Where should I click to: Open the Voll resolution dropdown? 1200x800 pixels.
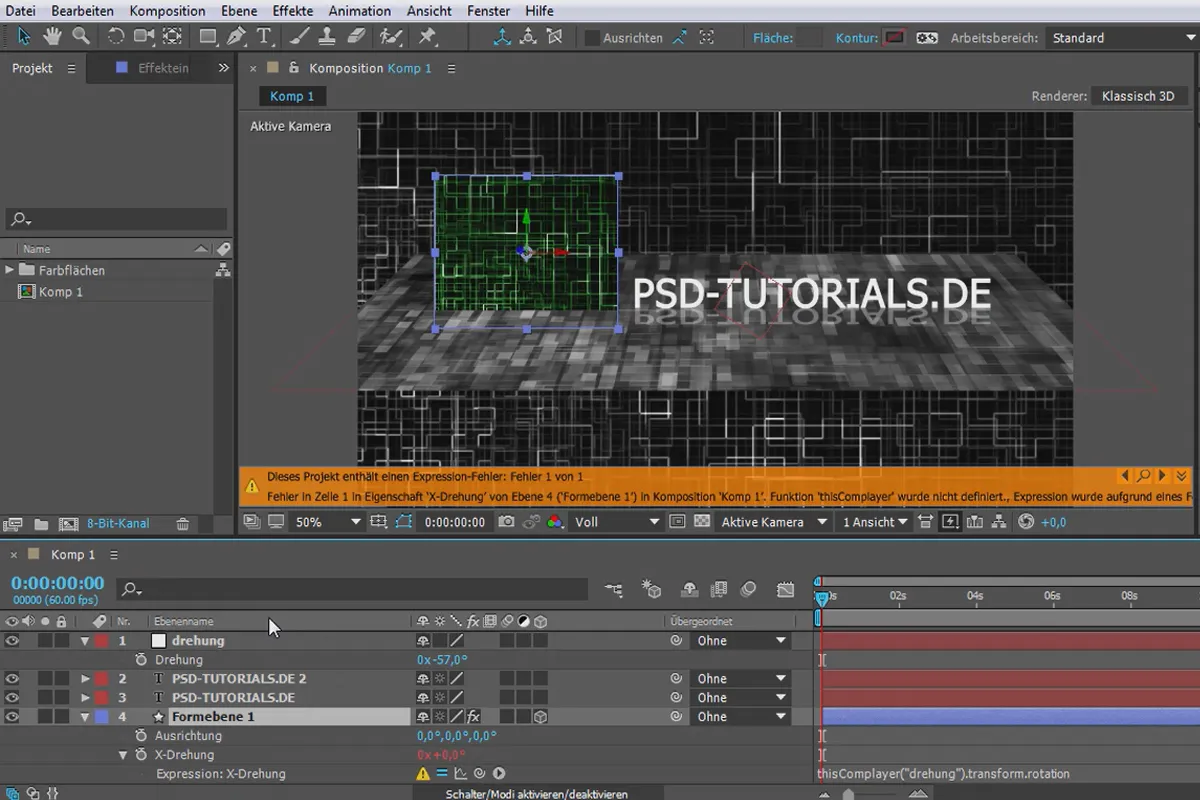pos(617,522)
